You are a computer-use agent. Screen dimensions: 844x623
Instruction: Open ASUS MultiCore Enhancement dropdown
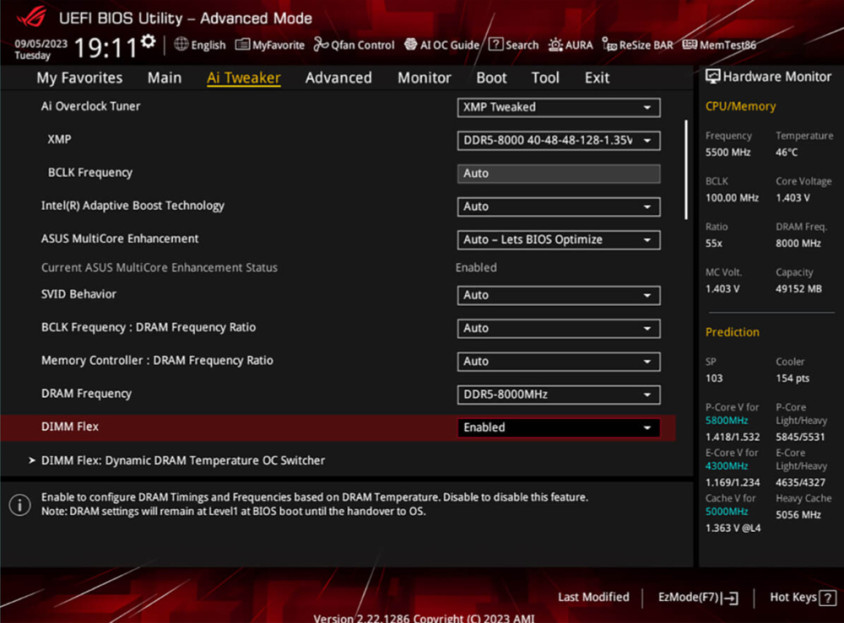pyautogui.click(x=559, y=240)
